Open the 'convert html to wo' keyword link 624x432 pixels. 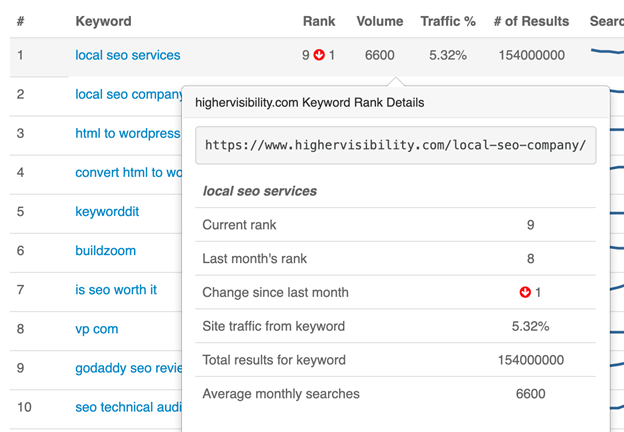pyautogui.click(x=128, y=172)
